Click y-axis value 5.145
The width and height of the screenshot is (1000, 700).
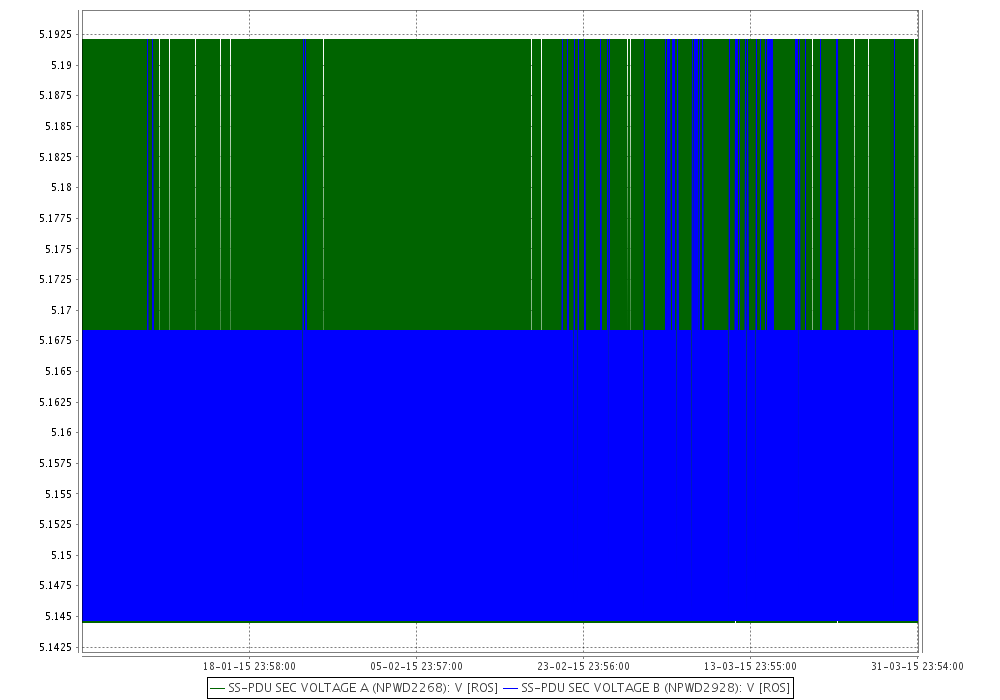[x=59, y=616]
